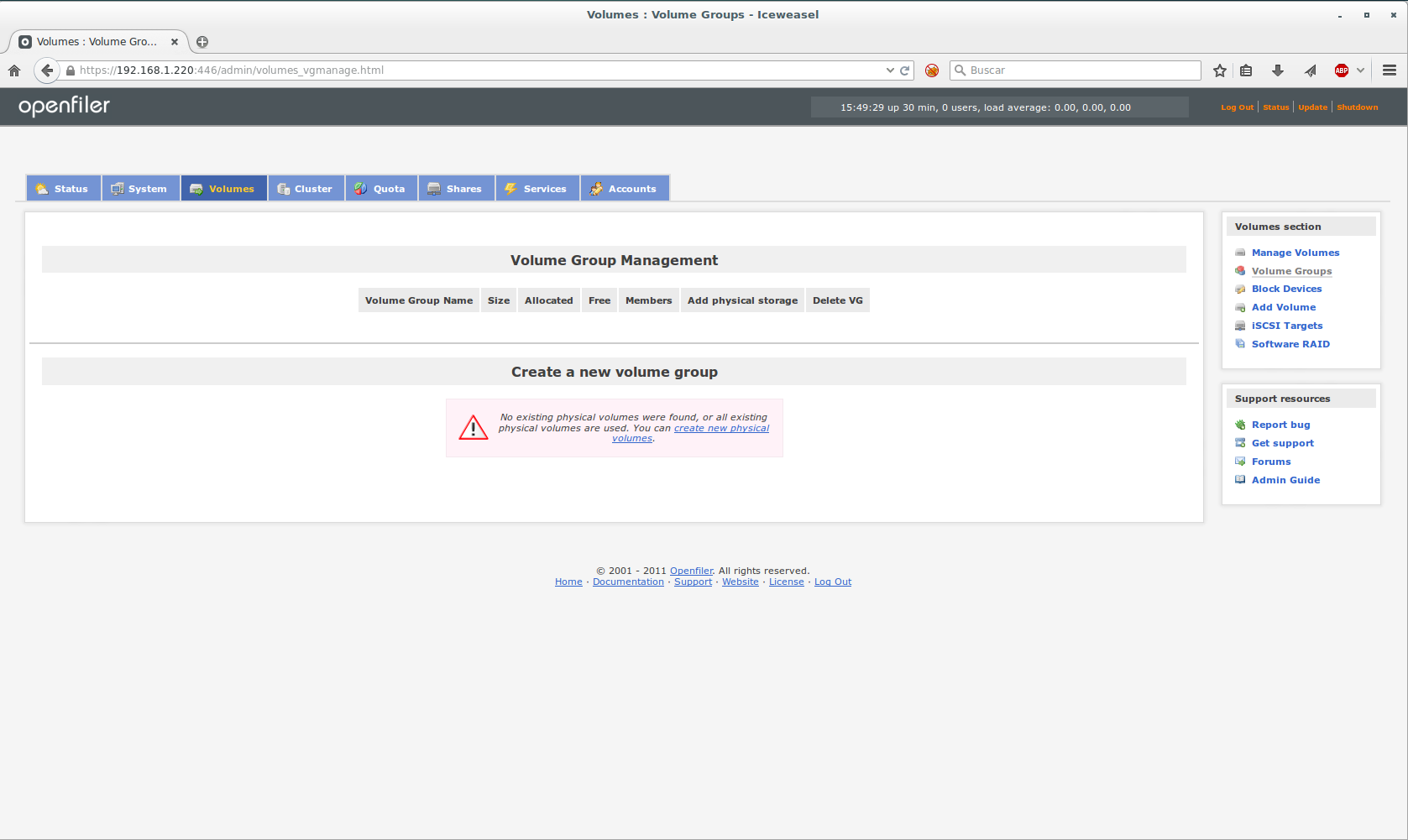
Task: Expand the URL bar history dropdown
Action: coord(890,70)
